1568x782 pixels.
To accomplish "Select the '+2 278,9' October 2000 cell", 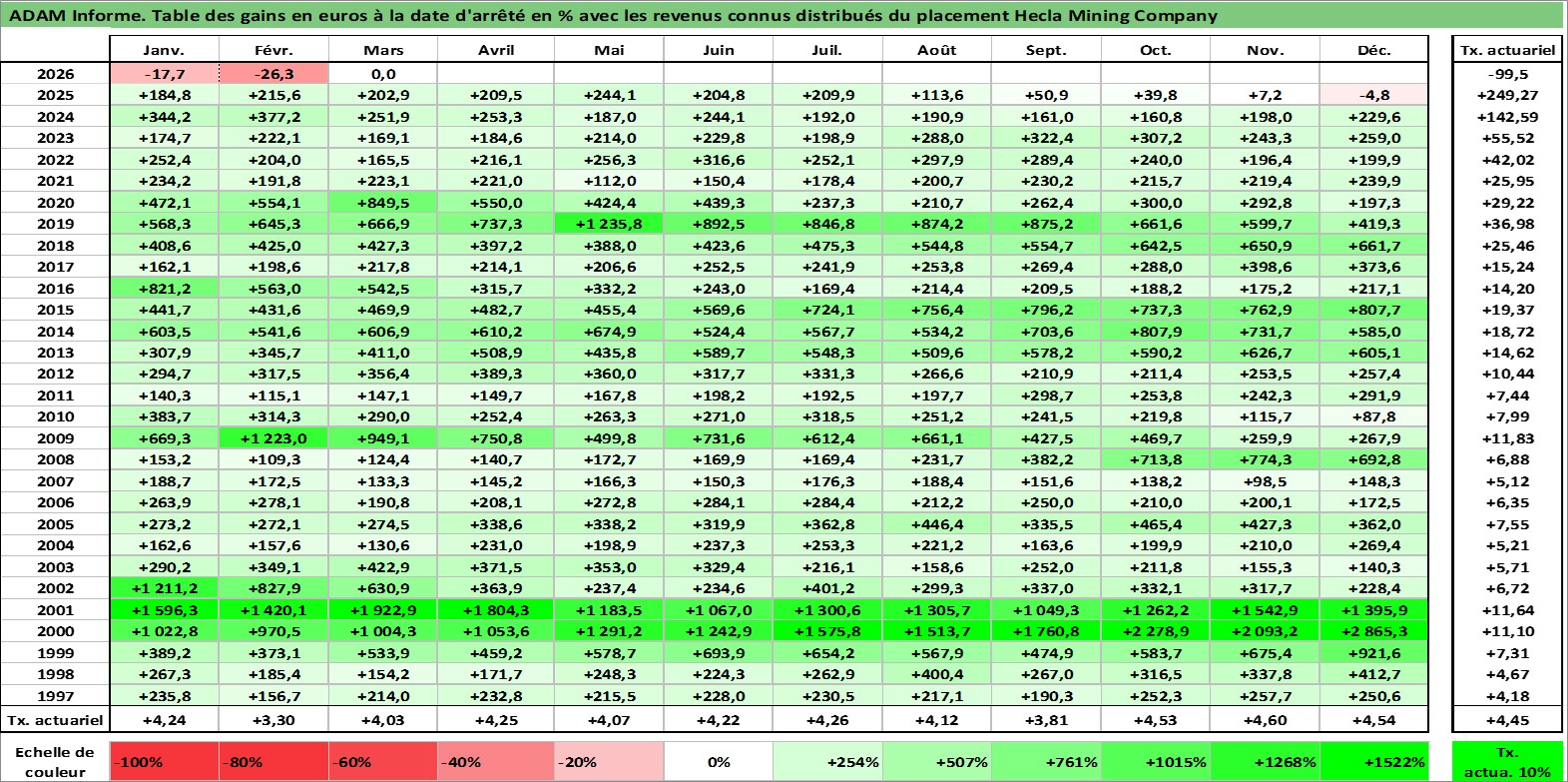I will pos(1156,631).
